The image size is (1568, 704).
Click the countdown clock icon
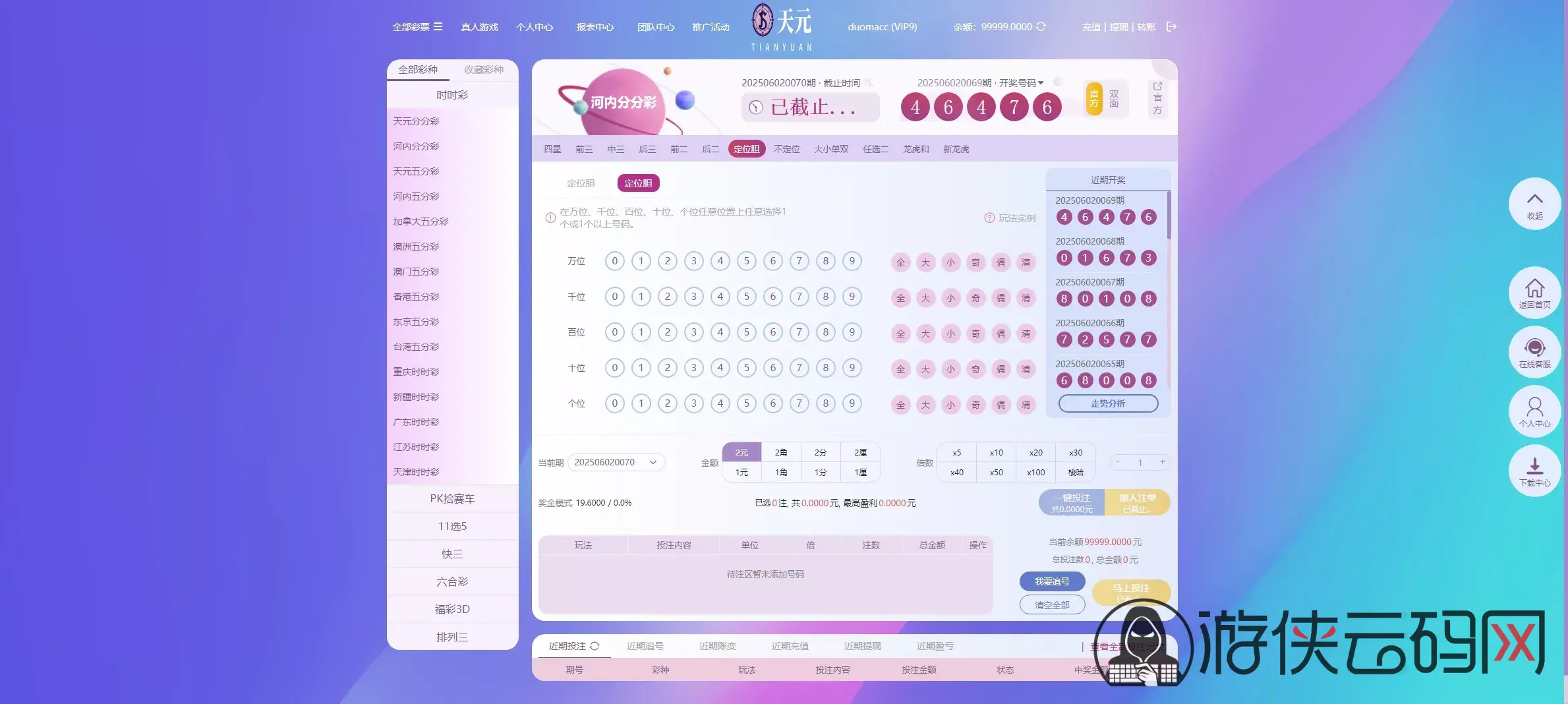pos(756,107)
